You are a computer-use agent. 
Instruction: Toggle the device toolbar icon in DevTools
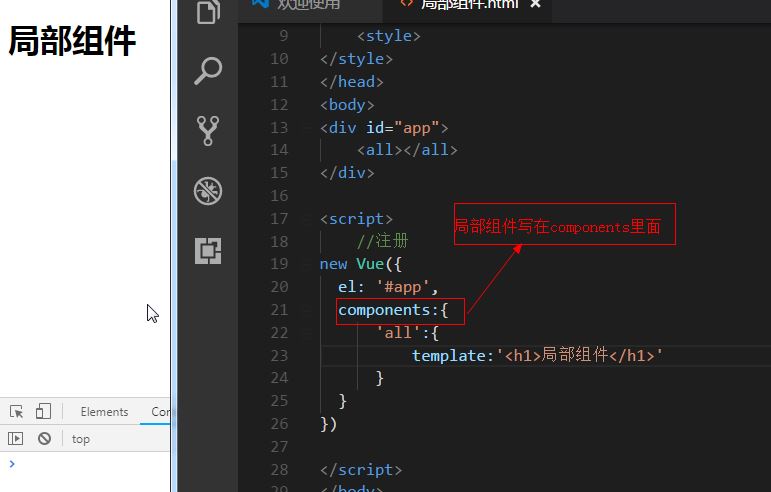[43, 411]
